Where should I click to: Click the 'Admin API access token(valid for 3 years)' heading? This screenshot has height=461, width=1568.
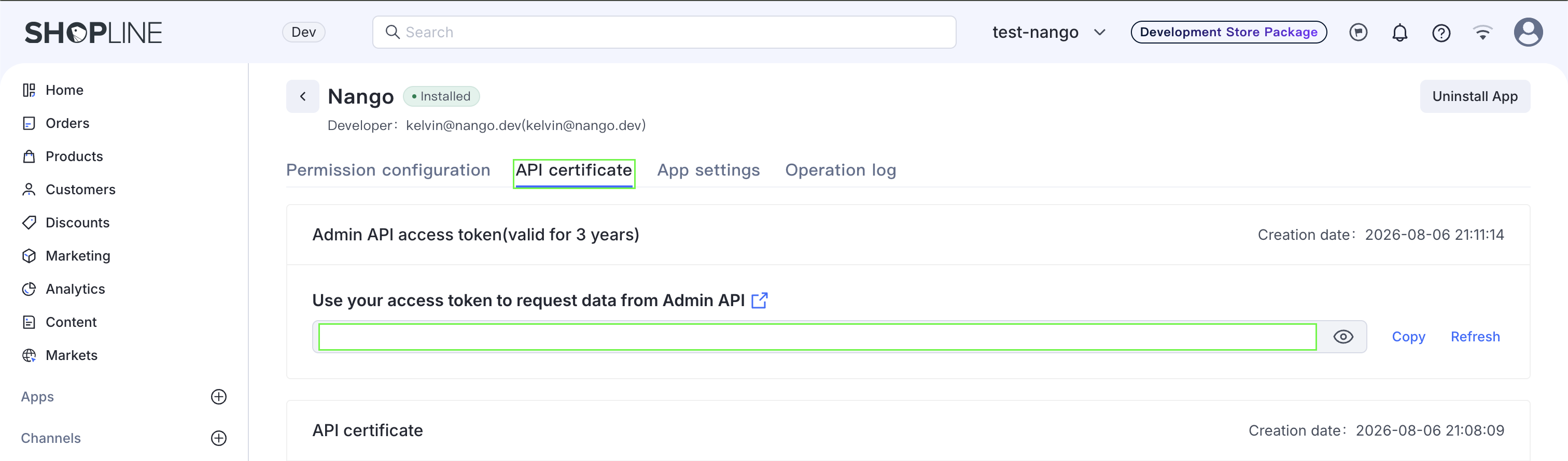coord(475,235)
